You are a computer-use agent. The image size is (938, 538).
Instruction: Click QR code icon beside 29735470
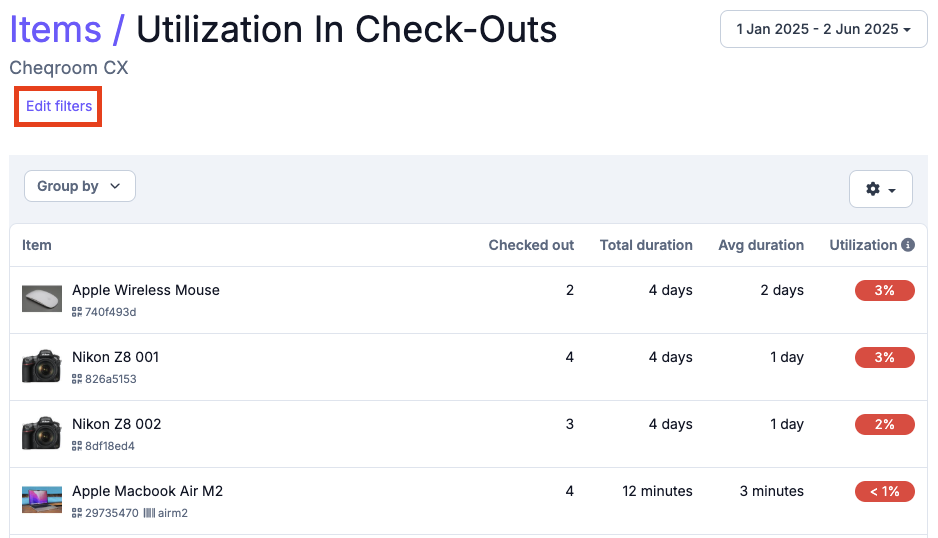pos(77,513)
